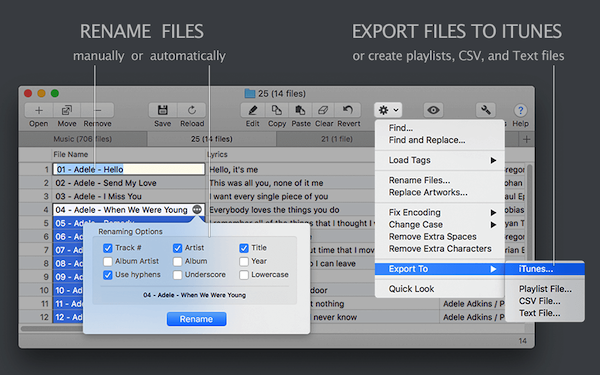Screen dimensions: 600x375
Task: Choose Quick Look menu item
Action: [440, 289]
